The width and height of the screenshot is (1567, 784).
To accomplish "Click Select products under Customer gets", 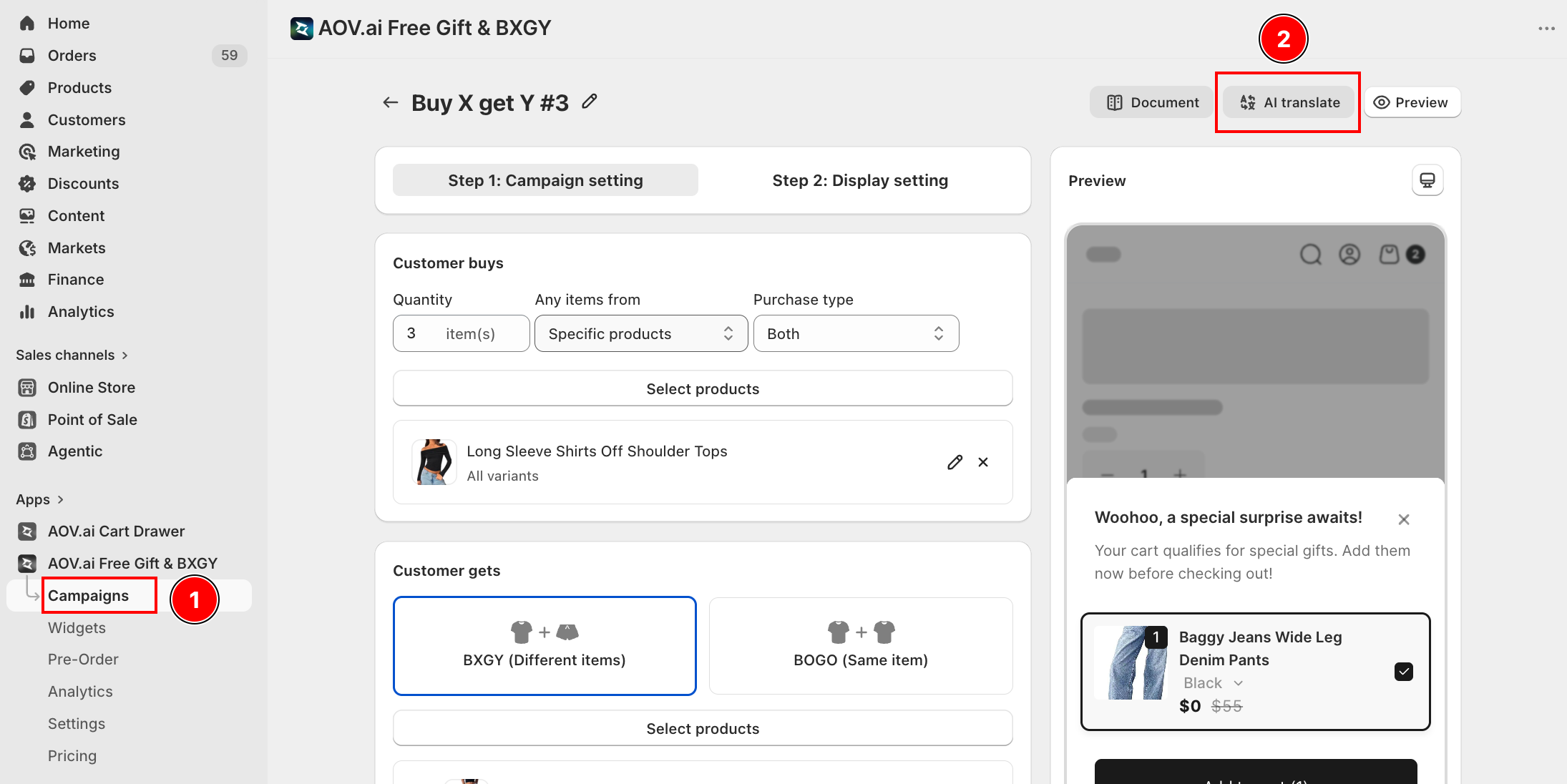I will pos(703,728).
